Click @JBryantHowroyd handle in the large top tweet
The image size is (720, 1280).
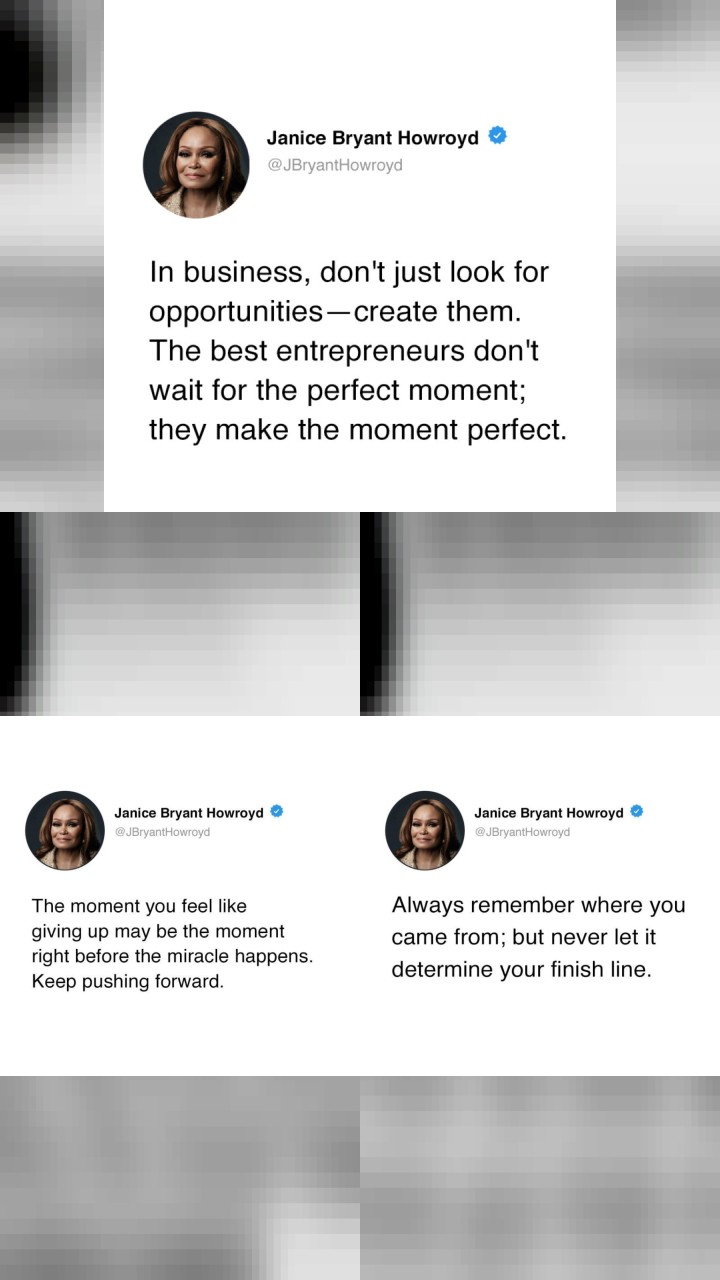[x=334, y=165]
